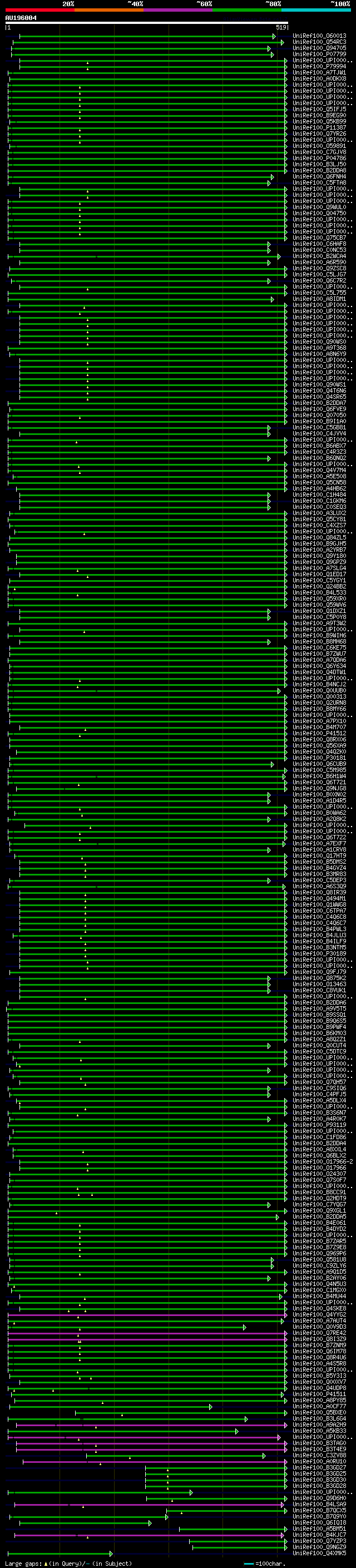Viewport: 356px width, 1568px height.
Task: Select hit UniRef100_B6H1W4
Action: coord(319,776)
